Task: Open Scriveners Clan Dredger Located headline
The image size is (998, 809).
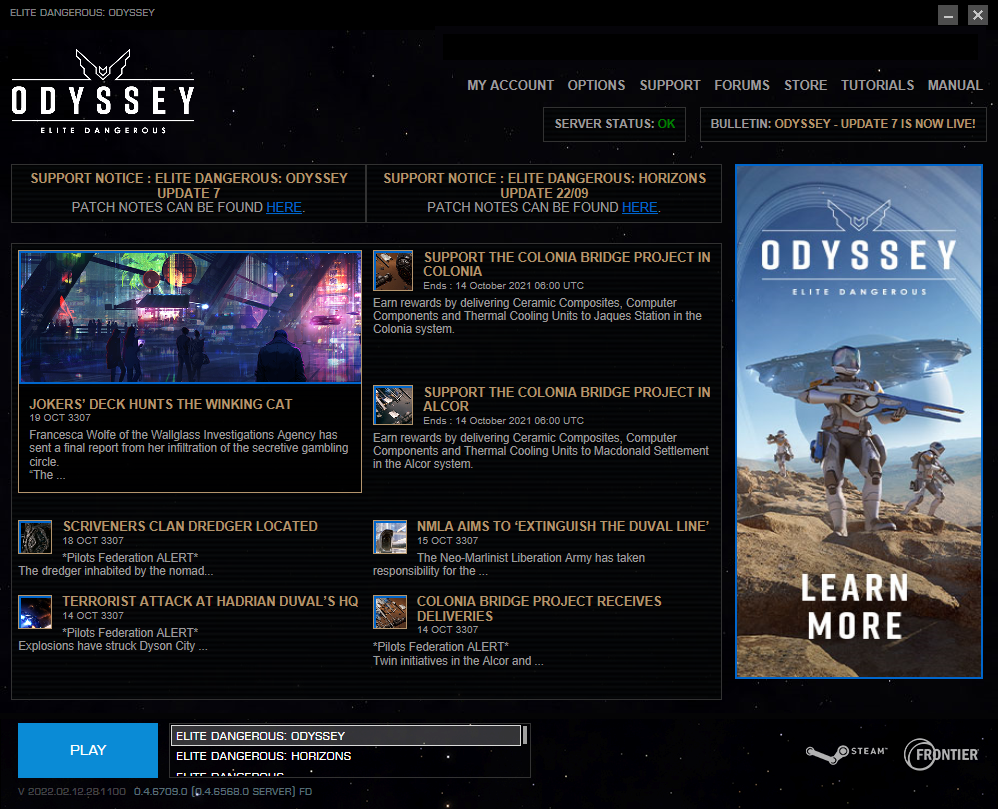Action: [x=190, y=526]
